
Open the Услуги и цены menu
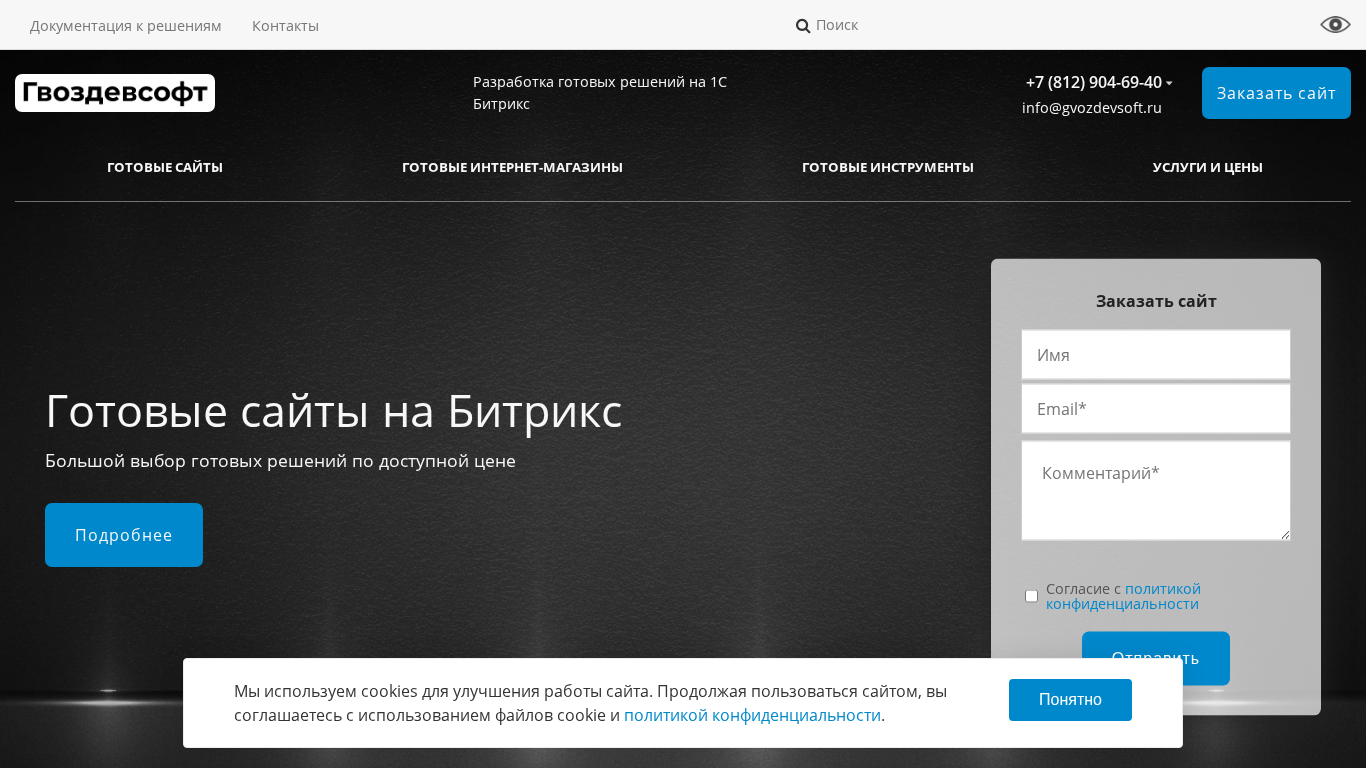click(x=1208, y=167)
